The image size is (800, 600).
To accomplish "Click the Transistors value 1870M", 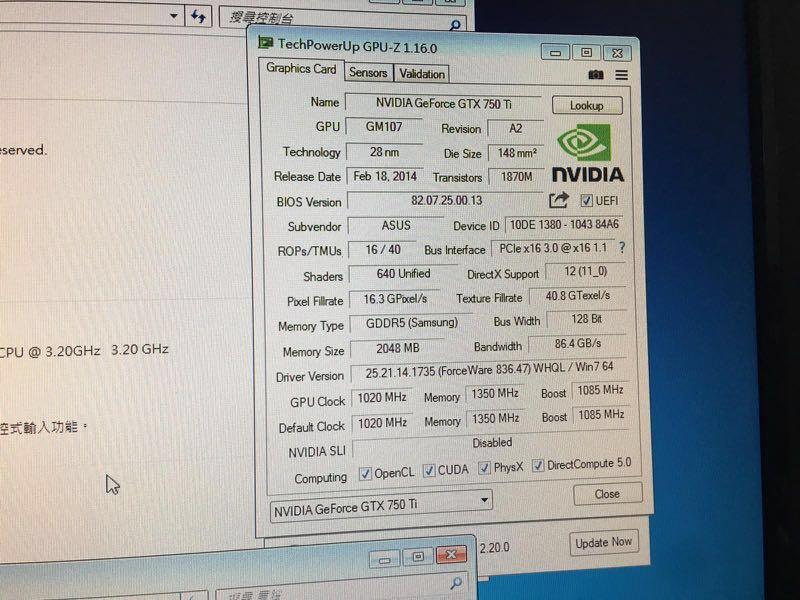I will point(517,177).
